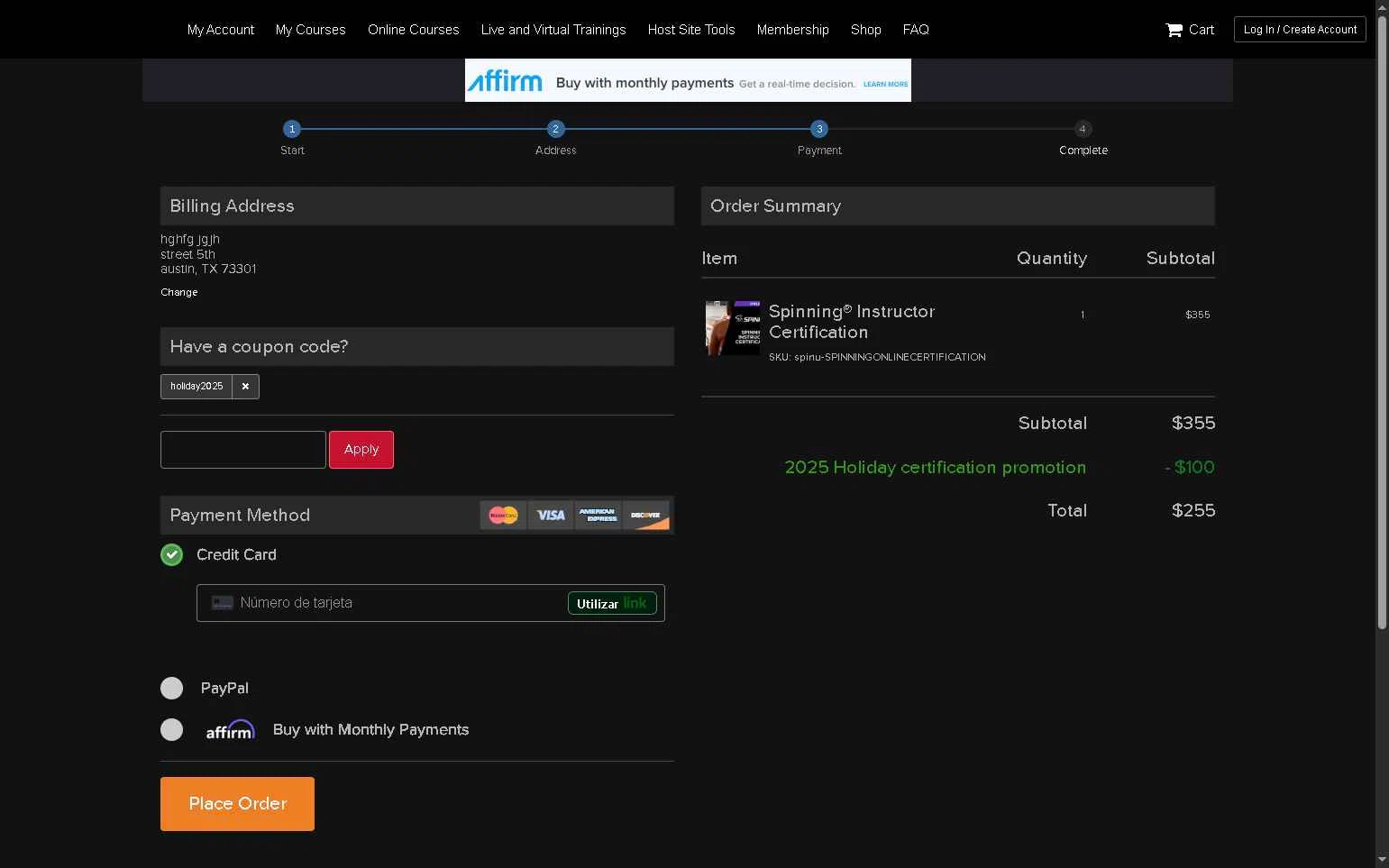Image resolution: width=1389 pixels, height=868 pixels.
Task: Remove the holiday2025 coupon with the X
Action: [245, 387]
